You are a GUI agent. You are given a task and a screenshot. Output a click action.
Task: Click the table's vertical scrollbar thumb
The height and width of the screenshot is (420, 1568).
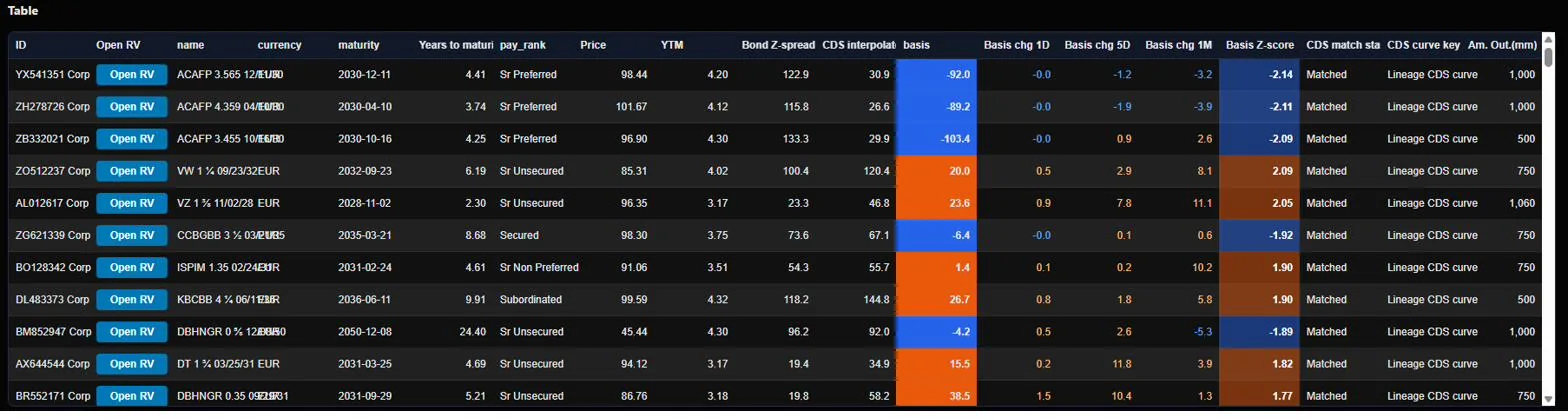[x=1548, y=57]
